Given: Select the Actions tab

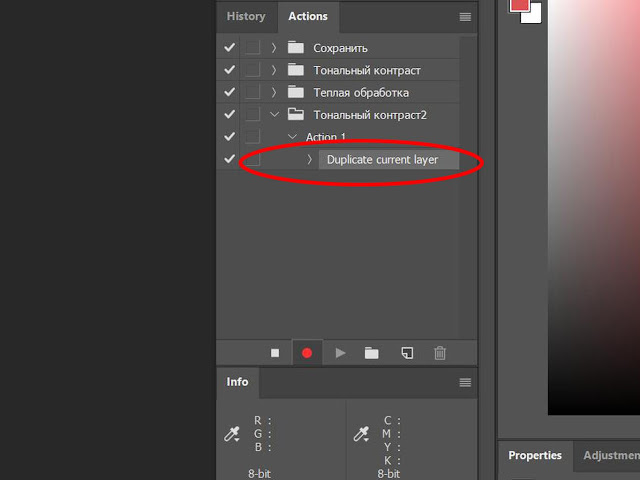Looking at the screenshot, I should click(x=308, y=16).
